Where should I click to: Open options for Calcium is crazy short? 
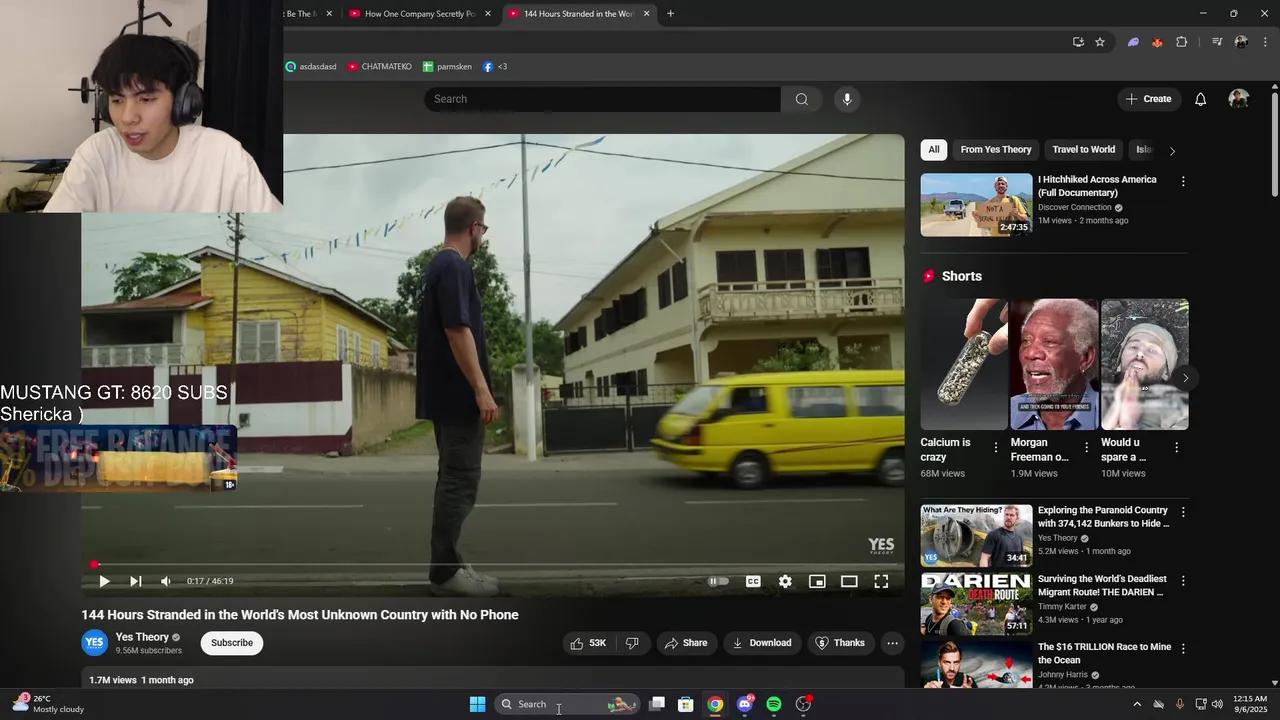996,448
